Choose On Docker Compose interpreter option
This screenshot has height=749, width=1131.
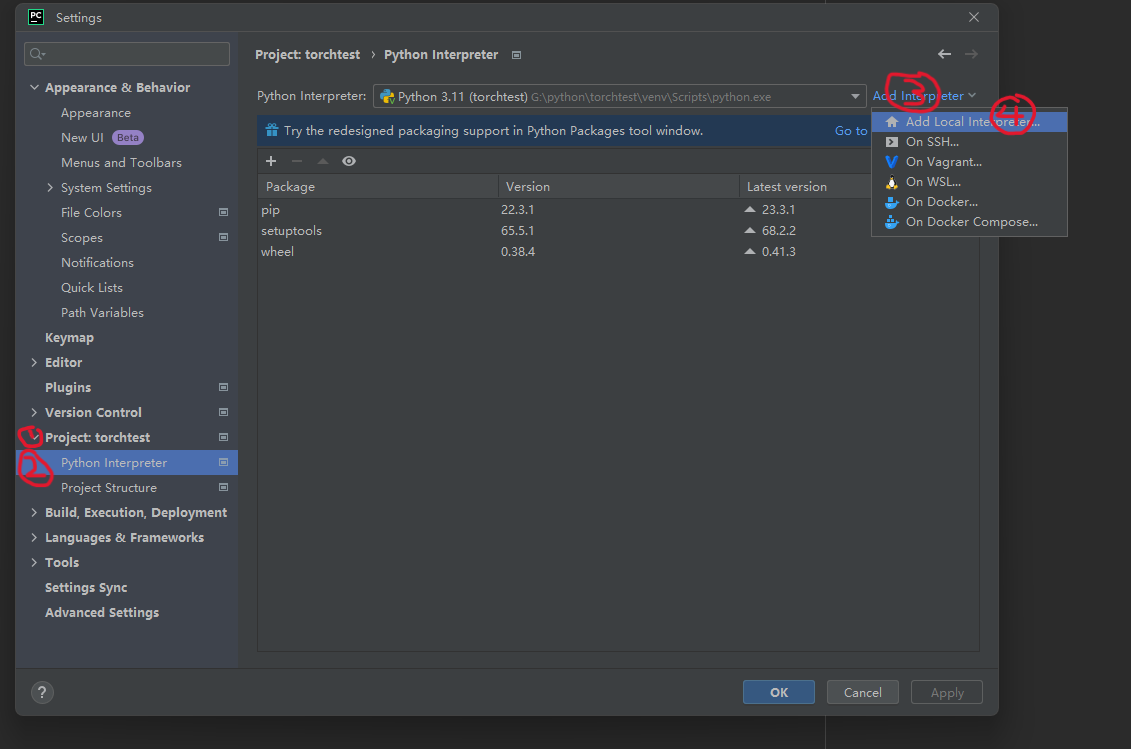pyautogui.click(x=969, y=222)
